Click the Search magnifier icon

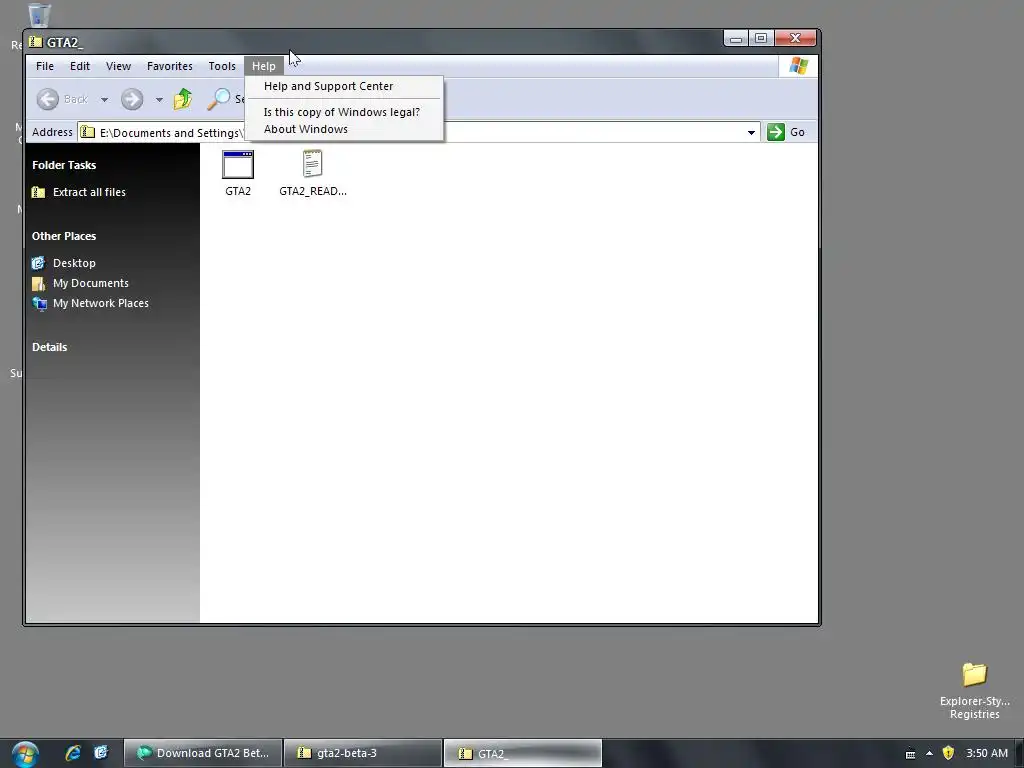pyautogui.click(x=219, y=99)
